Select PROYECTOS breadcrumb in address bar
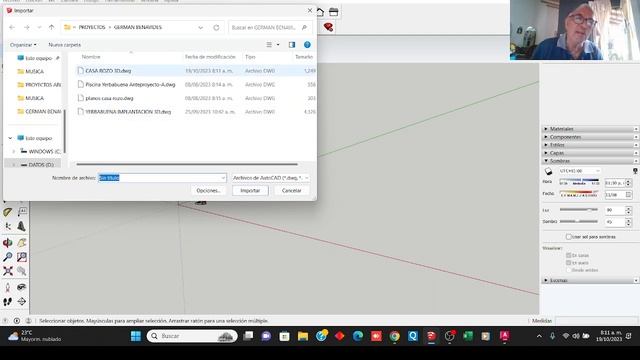Viewport: 640px width, 360px height. 92,27
